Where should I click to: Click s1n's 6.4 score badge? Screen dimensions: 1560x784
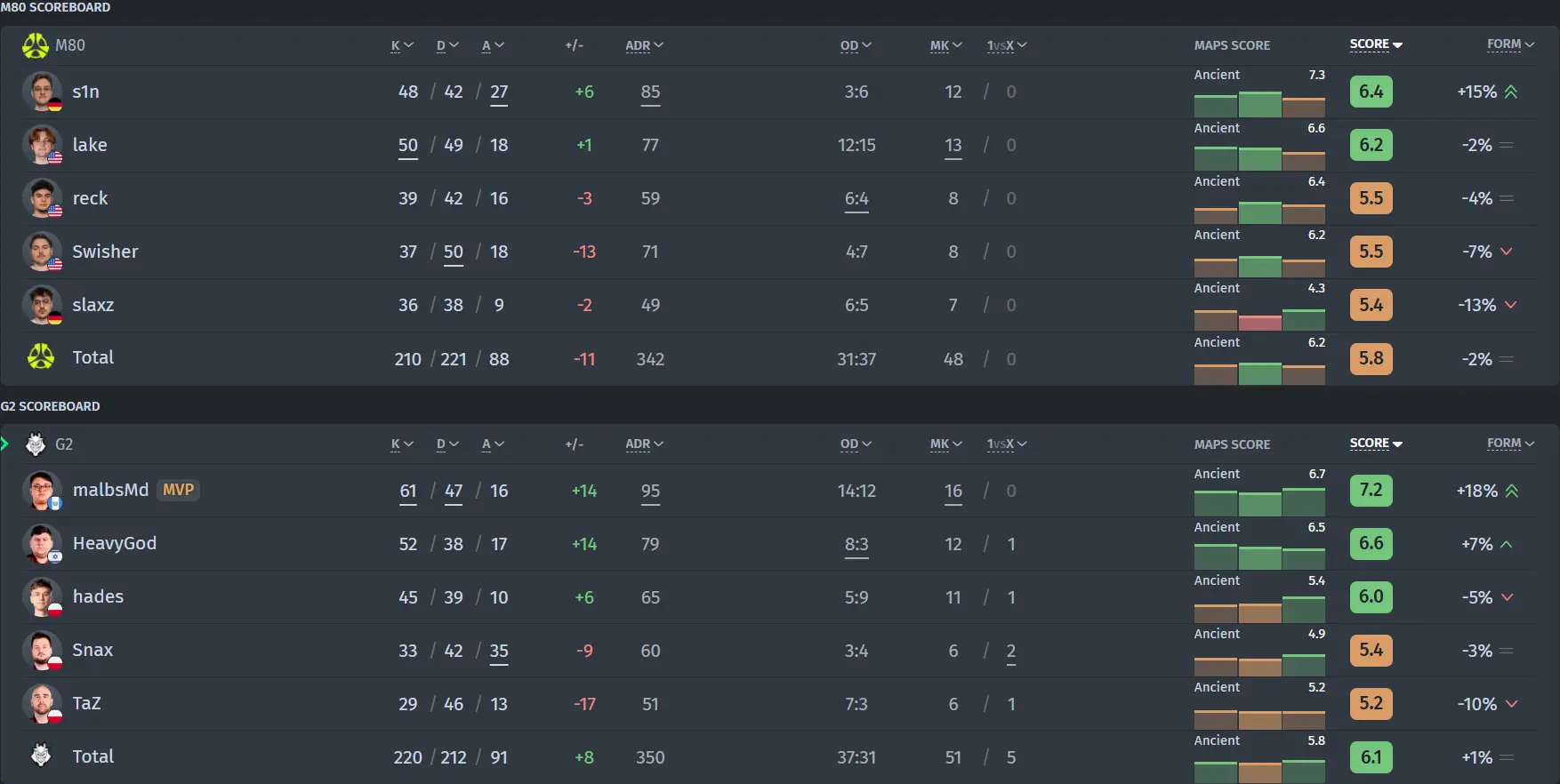click(x=1371, y=92)
